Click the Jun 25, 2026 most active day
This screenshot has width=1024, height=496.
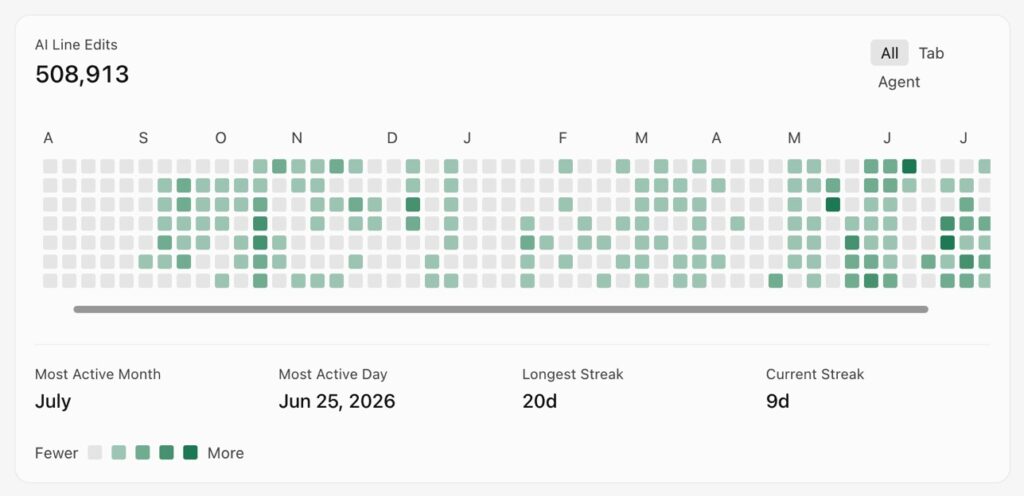[337, 401]
